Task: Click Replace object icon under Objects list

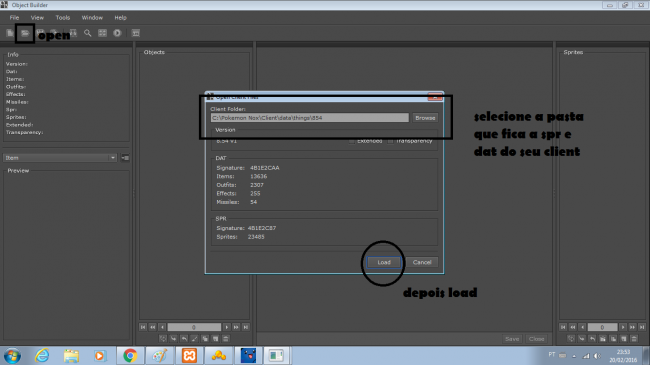Action: 163,339
